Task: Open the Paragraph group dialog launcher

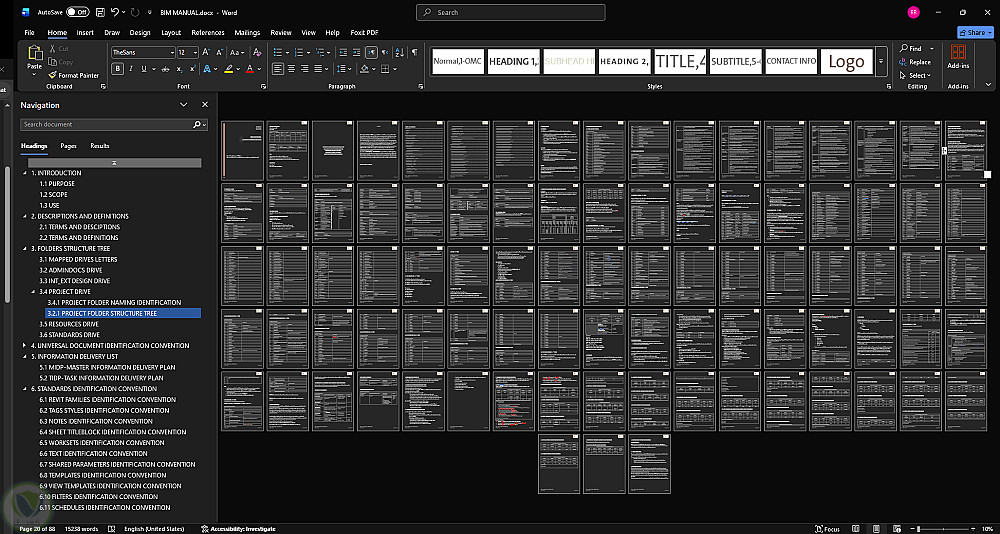Action: pos(421,86)
